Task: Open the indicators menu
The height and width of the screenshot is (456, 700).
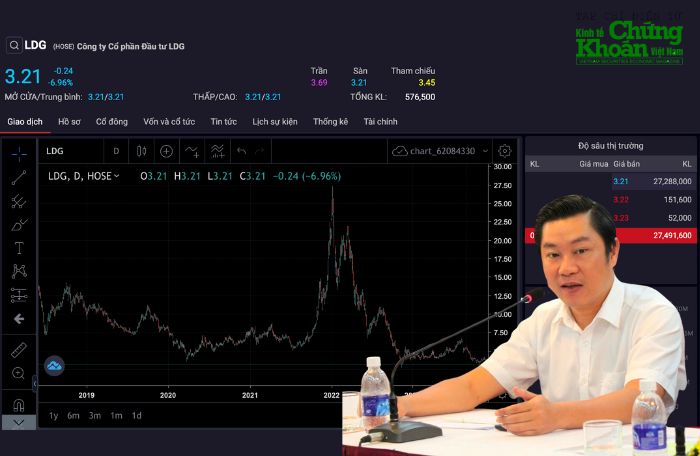Action: coord(192,151)
